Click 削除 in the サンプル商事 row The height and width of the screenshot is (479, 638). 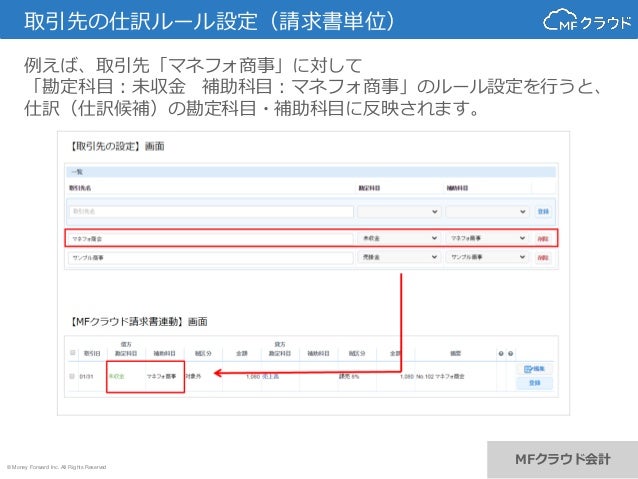click(x=543, y=258)
